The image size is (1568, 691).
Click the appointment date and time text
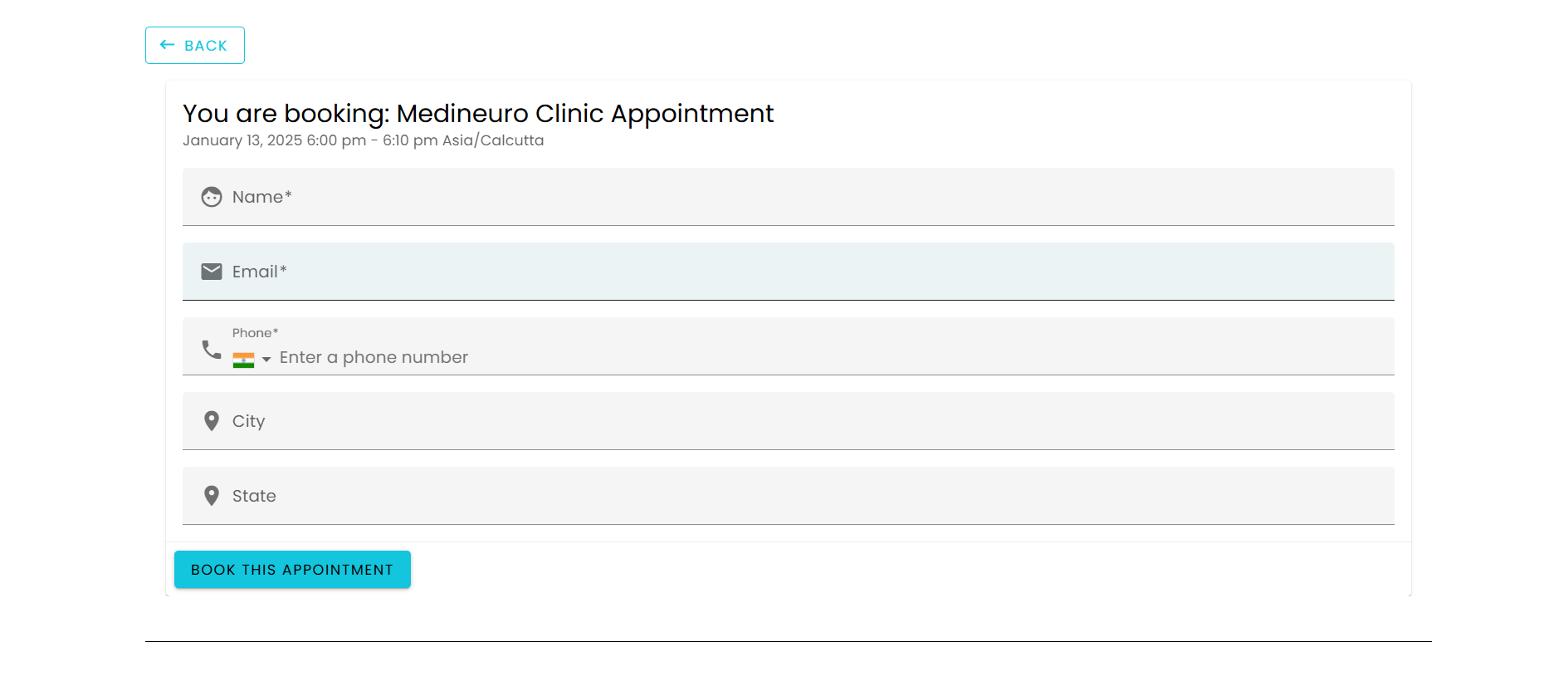(363, 140)
